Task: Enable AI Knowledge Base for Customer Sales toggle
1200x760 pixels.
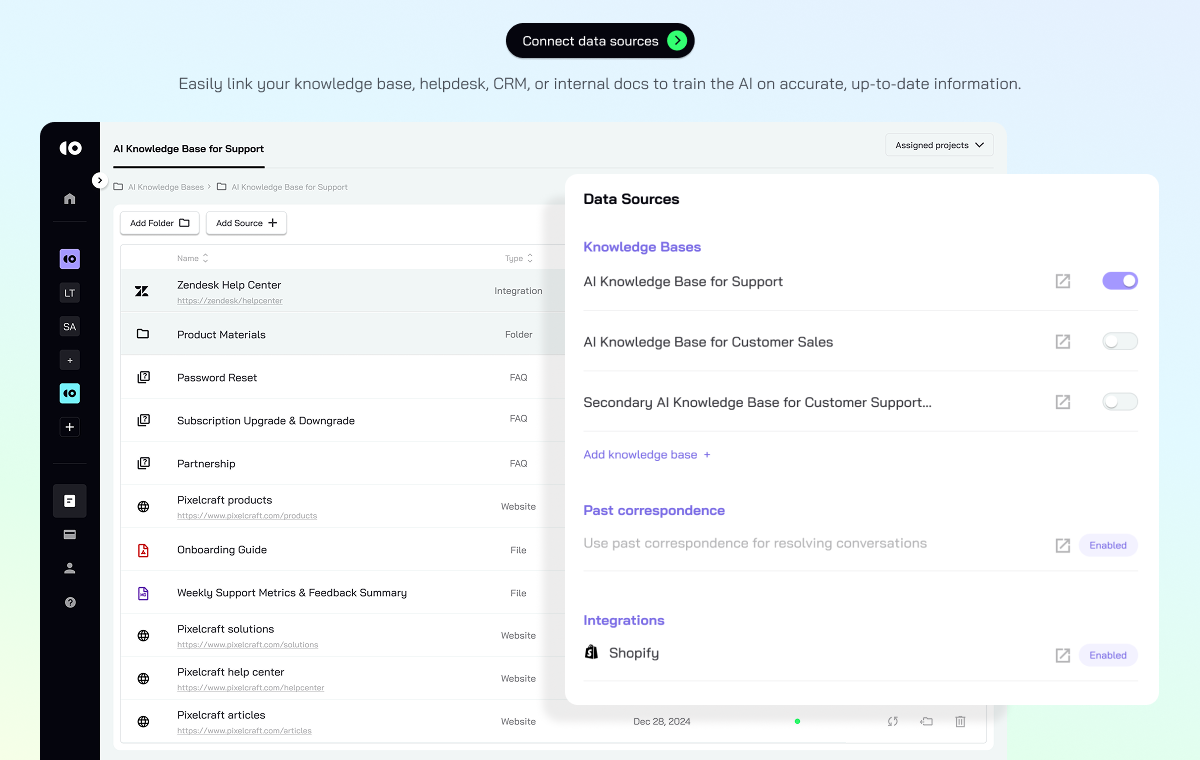Action: [1120, 341]
